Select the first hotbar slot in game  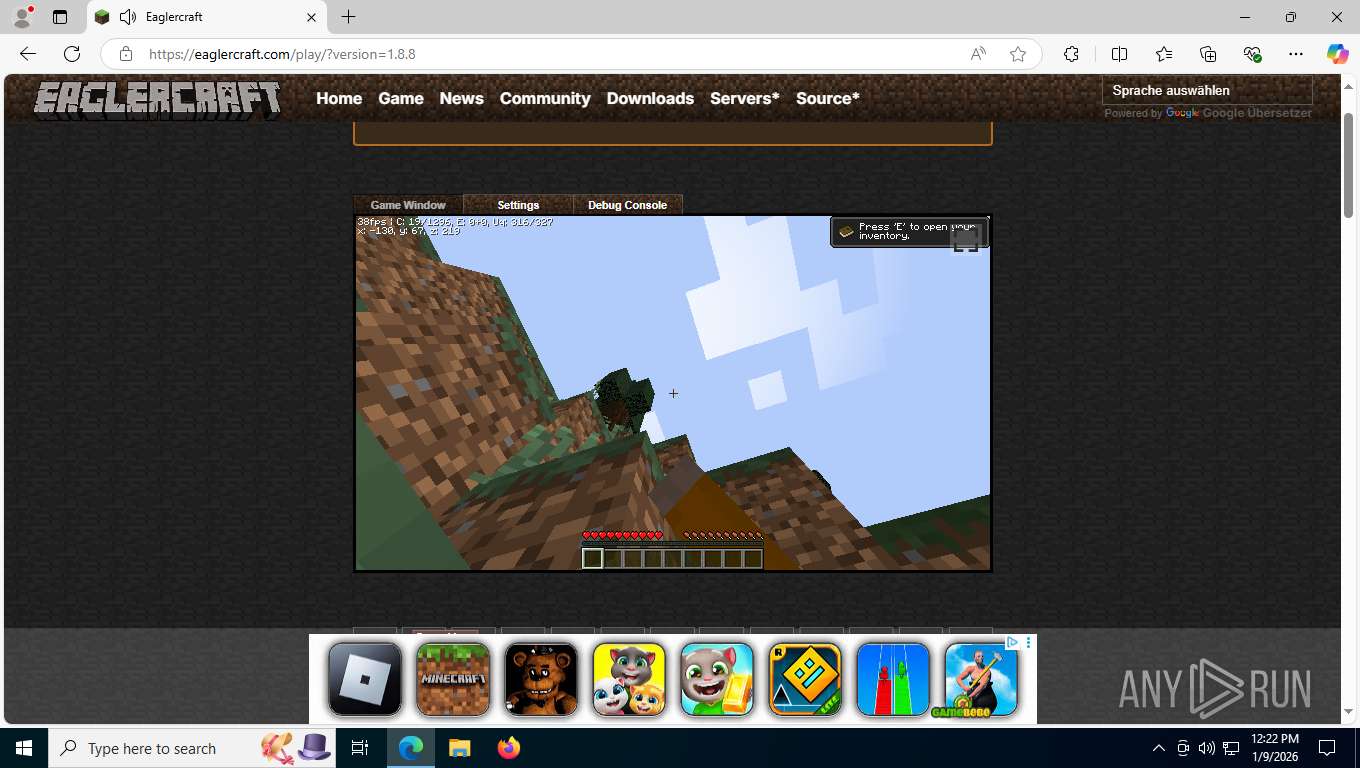tap(592, 558)
